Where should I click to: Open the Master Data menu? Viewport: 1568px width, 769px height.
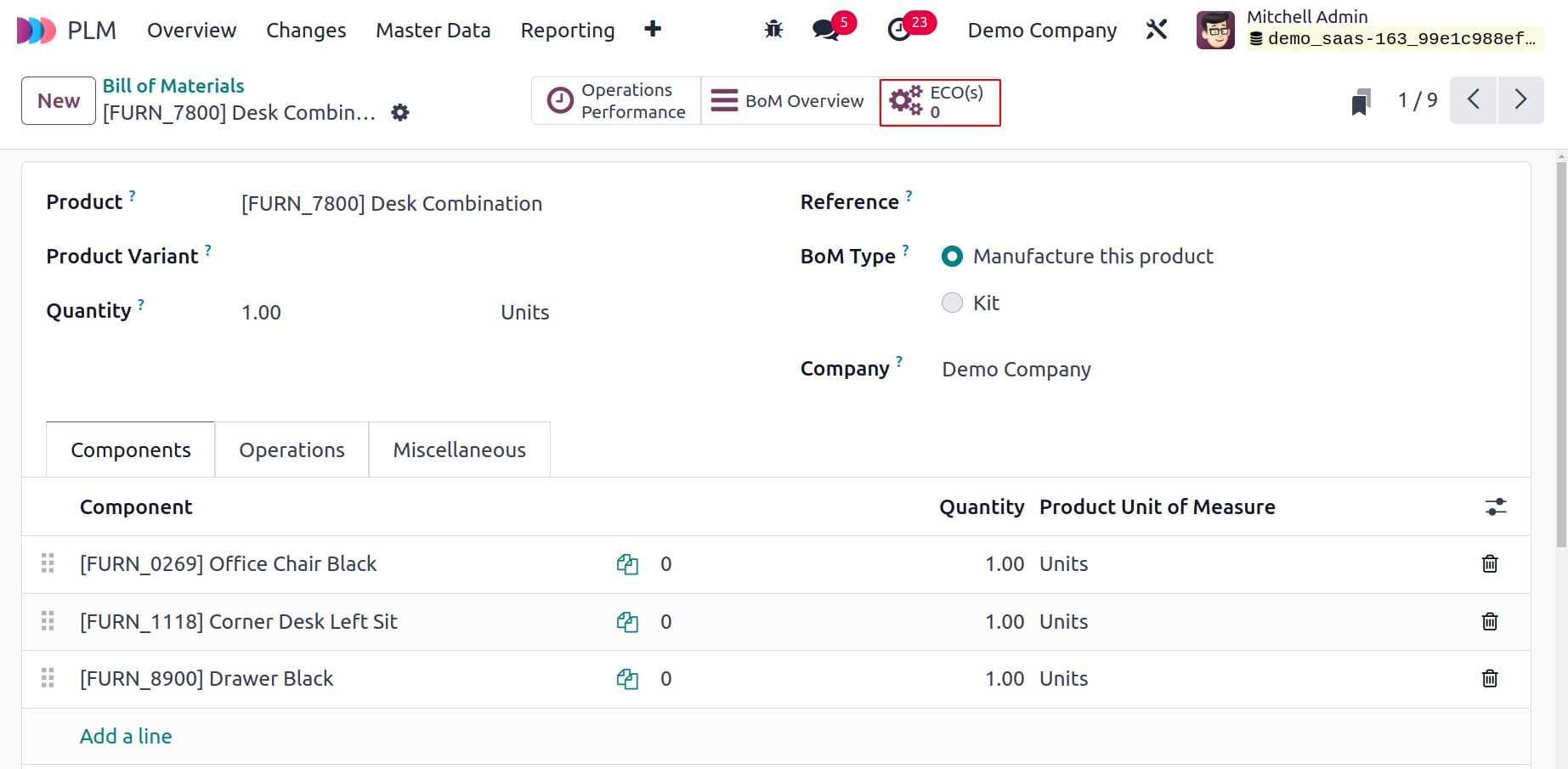point(433,31)
